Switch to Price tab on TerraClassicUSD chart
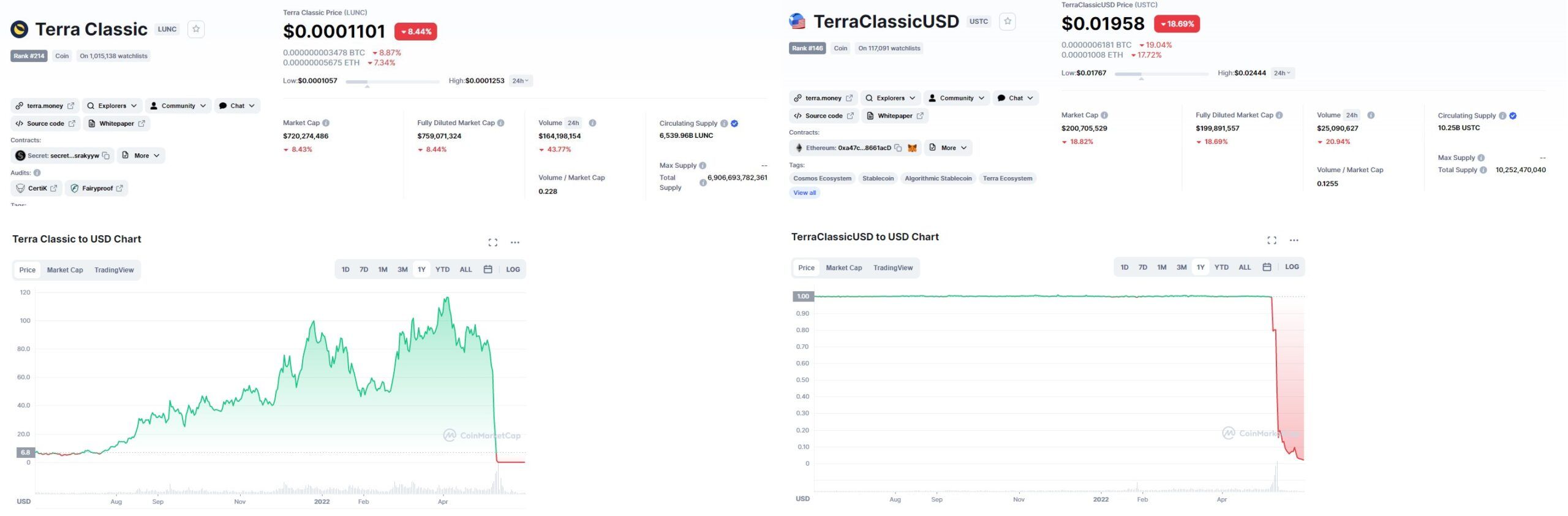The image size is (1568, 516). (807, 268)
